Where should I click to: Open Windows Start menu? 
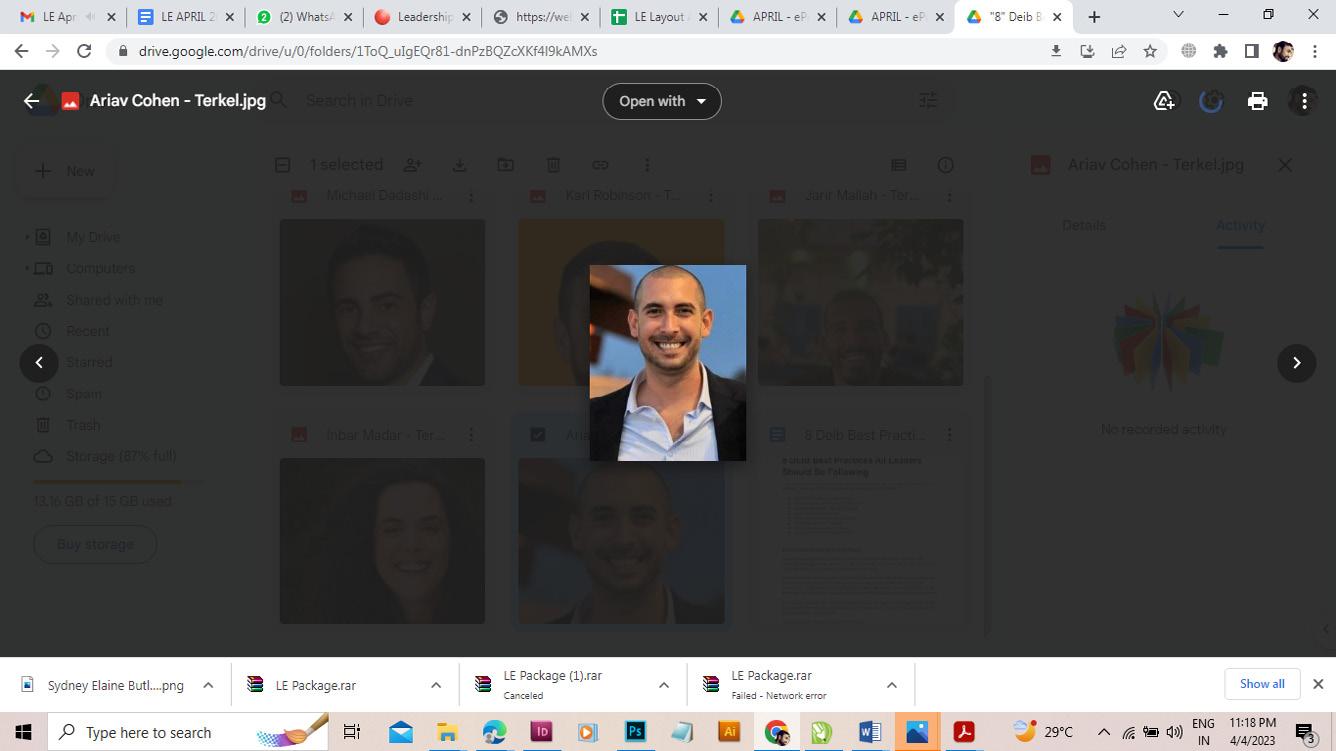click(23, 732)
